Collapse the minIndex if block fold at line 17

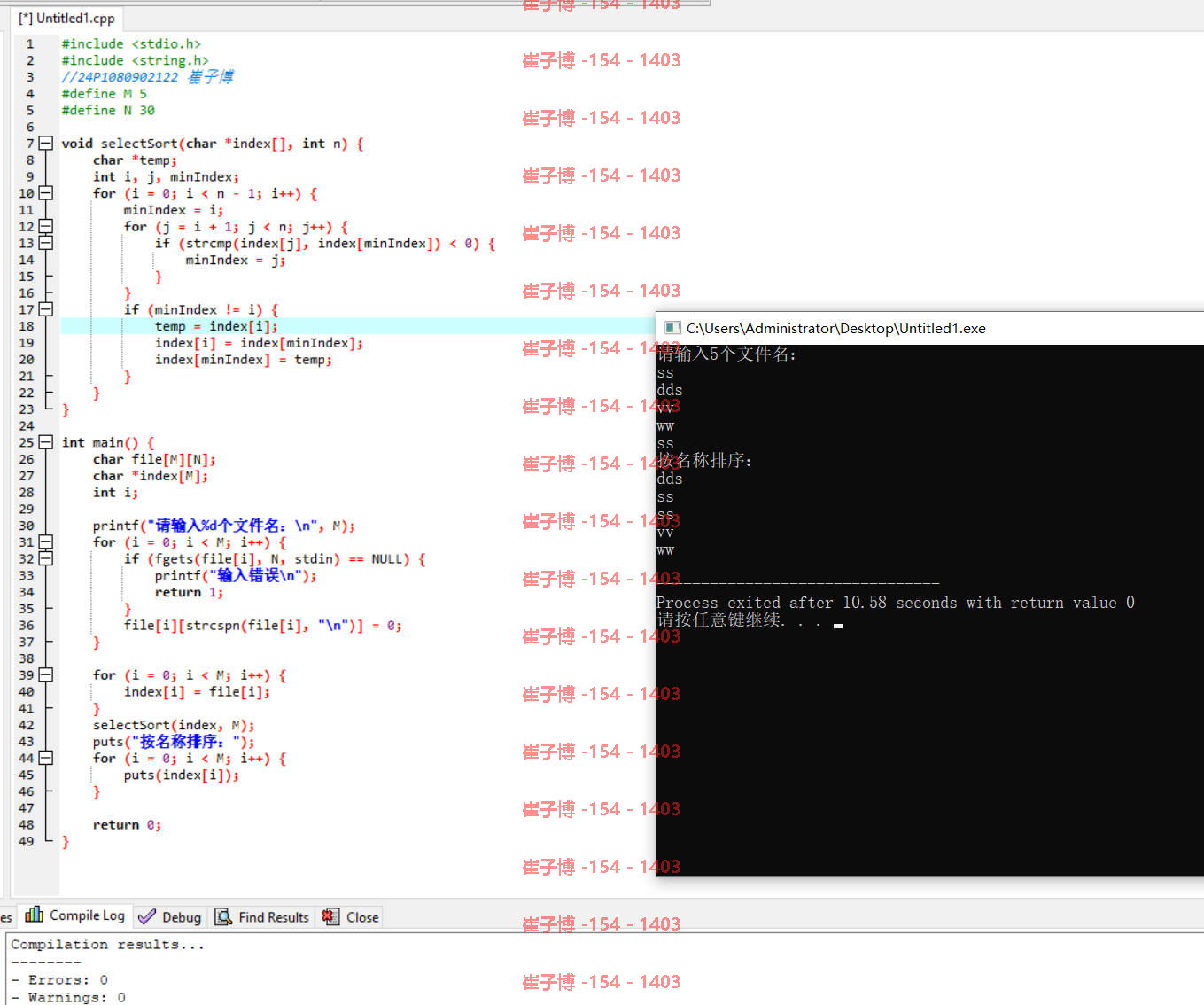46,308
